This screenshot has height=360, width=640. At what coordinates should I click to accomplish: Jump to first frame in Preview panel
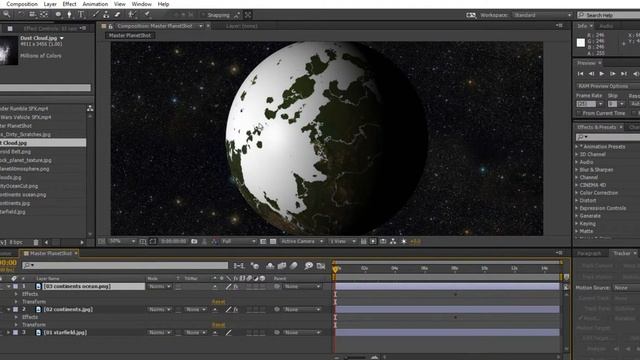(x=580, y=74)
